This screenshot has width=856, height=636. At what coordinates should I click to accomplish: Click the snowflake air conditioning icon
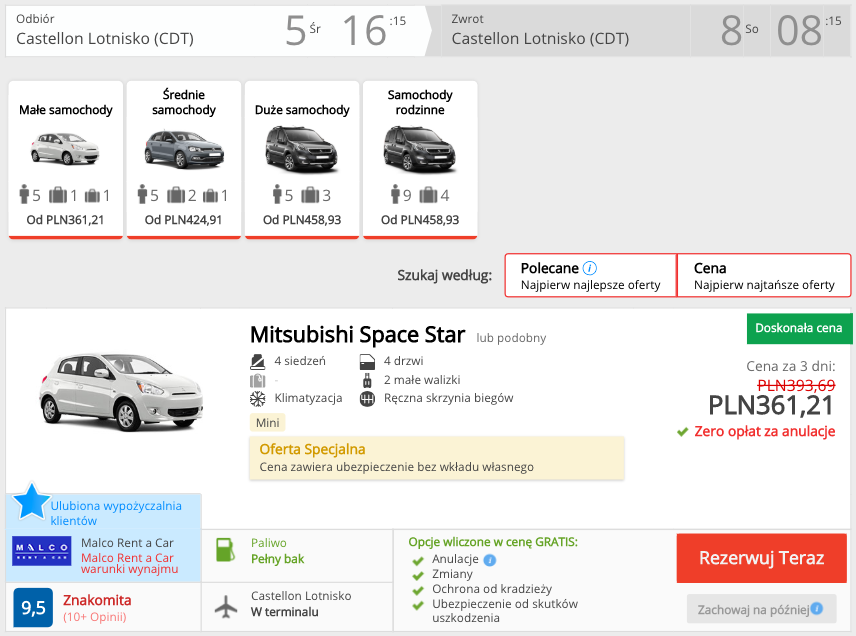click(x=258, y=399)
